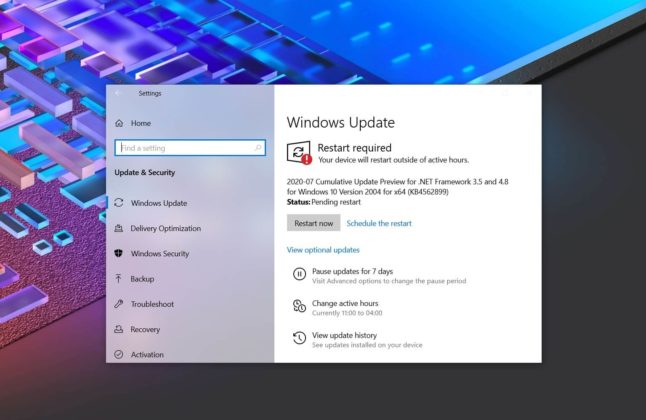Screen dimensions: 646x420
Task: Click the Troubleshoot wrench icon
Action: [119, 304]
